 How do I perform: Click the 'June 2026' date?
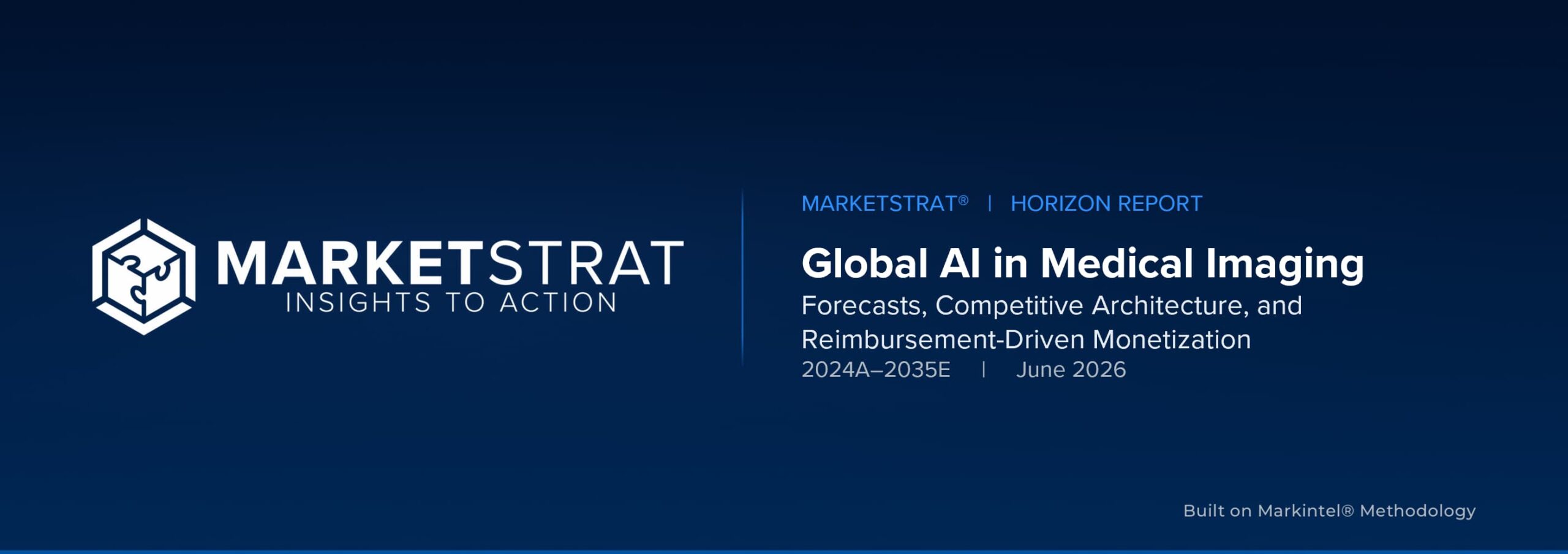point(1071,370)
